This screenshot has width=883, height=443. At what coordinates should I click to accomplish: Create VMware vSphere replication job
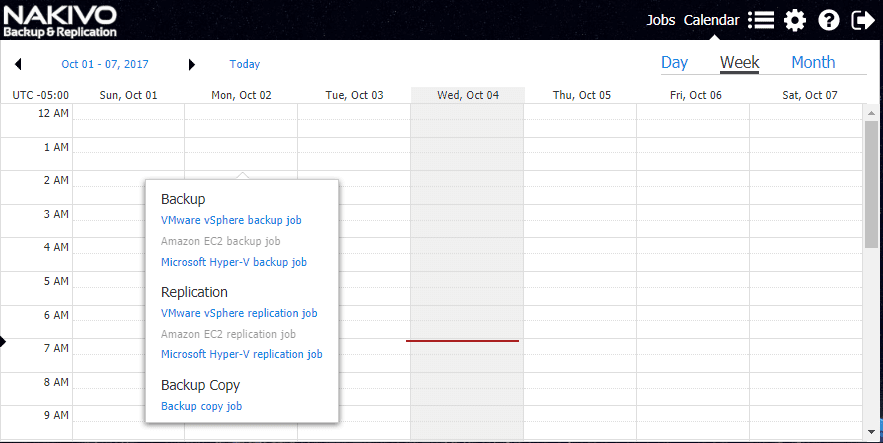pos(239,313)
